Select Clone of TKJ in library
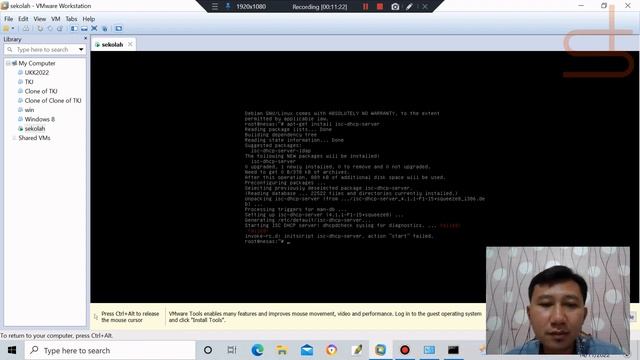 pyautogui.click(x=41, y=91)
